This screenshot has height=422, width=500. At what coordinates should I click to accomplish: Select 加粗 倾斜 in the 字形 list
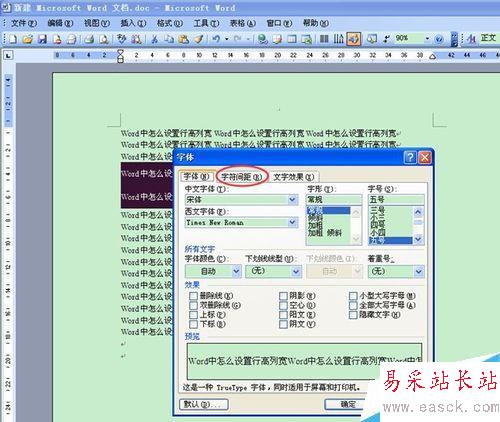[325, 233]
